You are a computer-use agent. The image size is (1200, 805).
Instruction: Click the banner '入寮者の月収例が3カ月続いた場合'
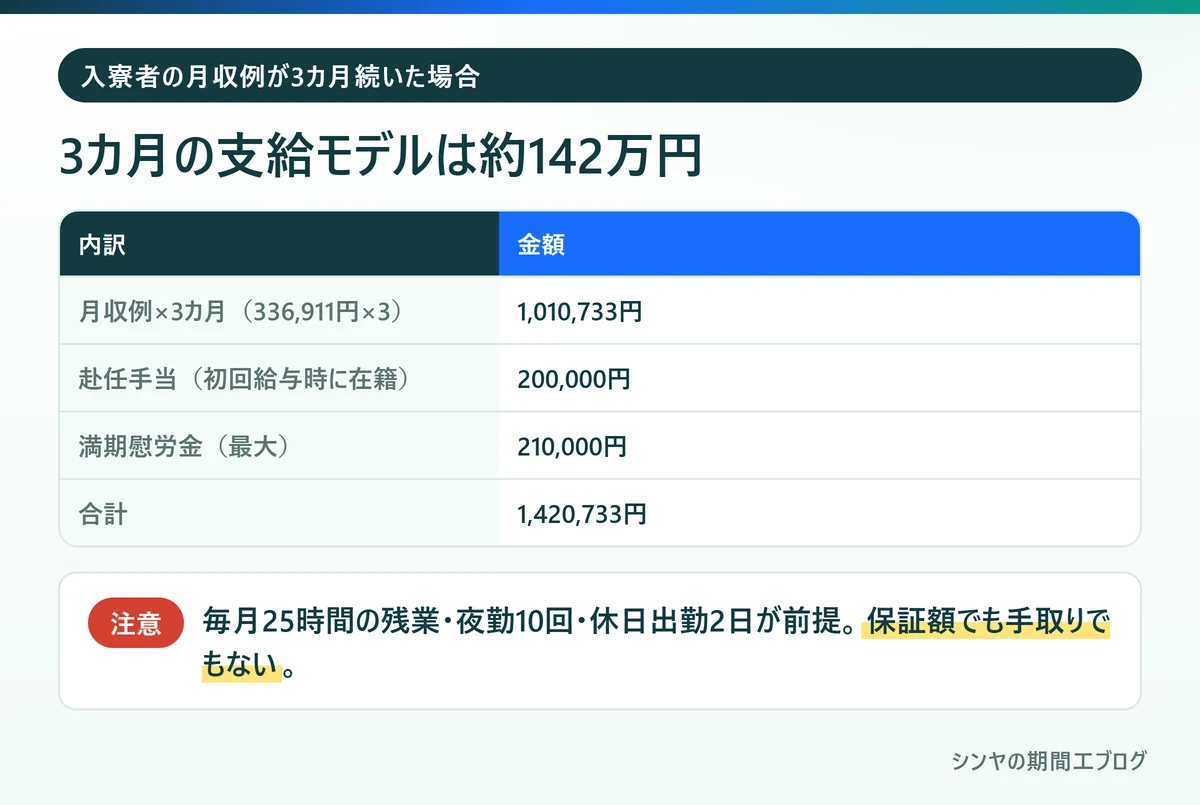[600, 75]
